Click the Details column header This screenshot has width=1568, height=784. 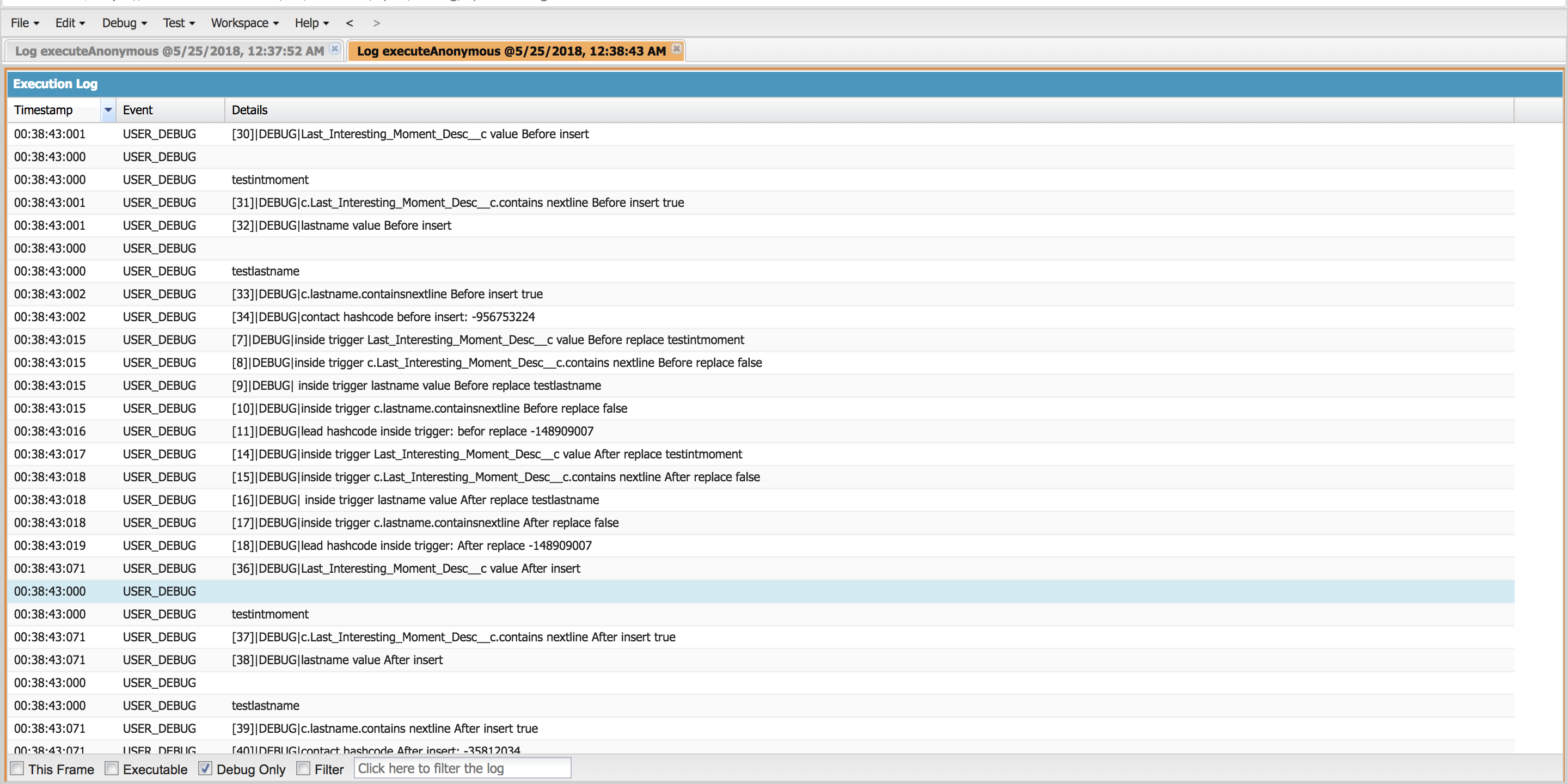(x=249, y=110)
